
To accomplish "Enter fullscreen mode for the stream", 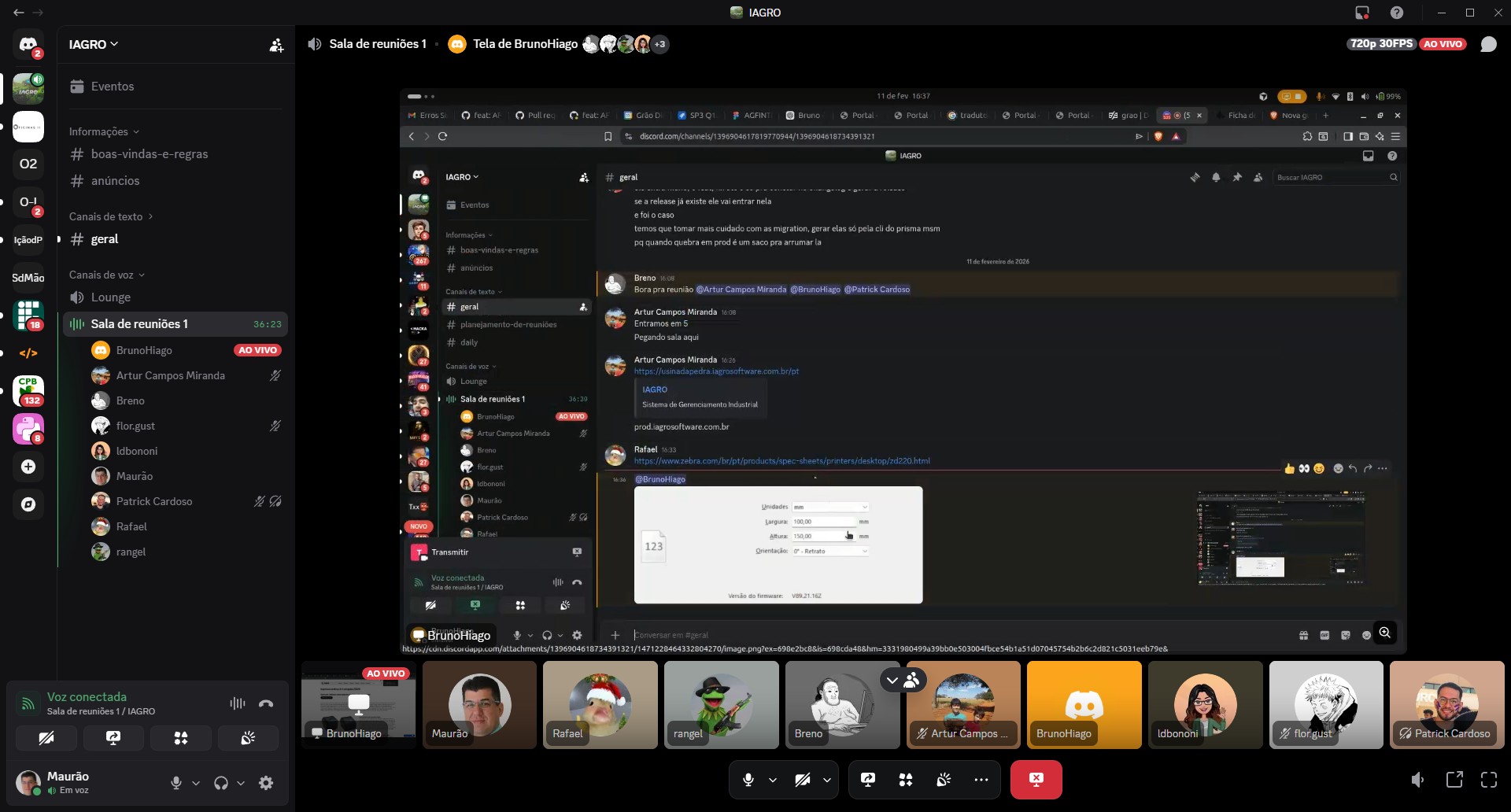I will [1488, 779].
